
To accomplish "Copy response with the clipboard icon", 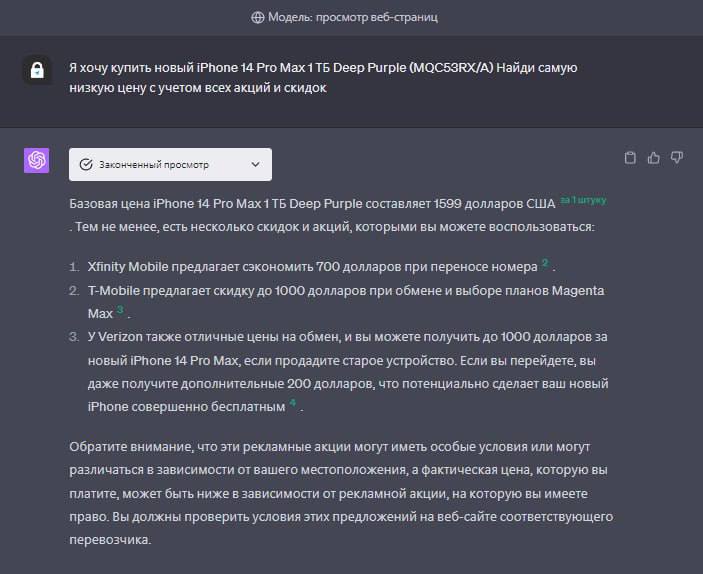I will point(630,158).
